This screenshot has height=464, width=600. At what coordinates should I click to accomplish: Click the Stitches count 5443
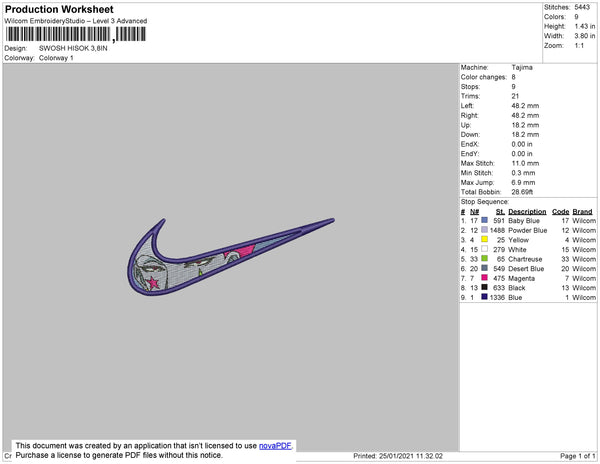[x=582, y=7]
